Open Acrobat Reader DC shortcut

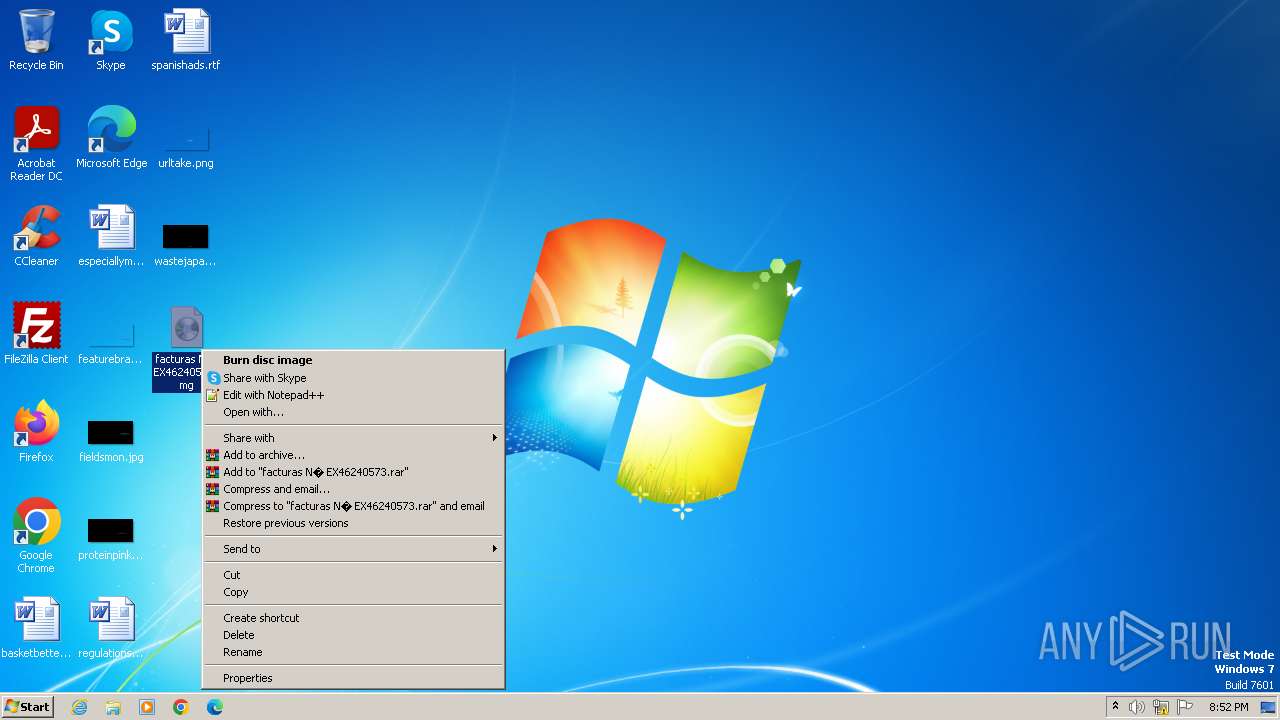pos(36,144)
